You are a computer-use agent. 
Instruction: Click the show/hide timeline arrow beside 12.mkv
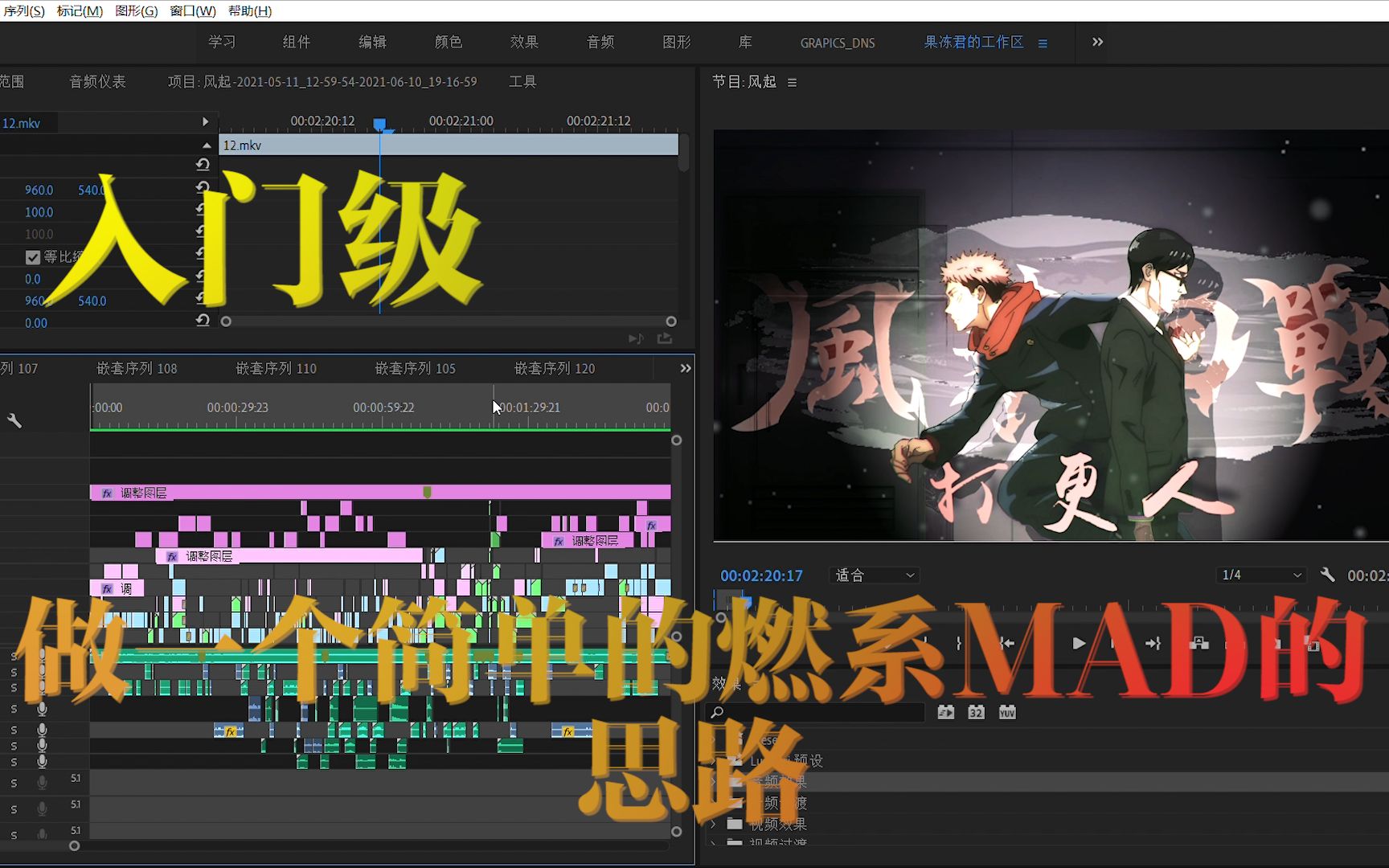coord(206,122)
